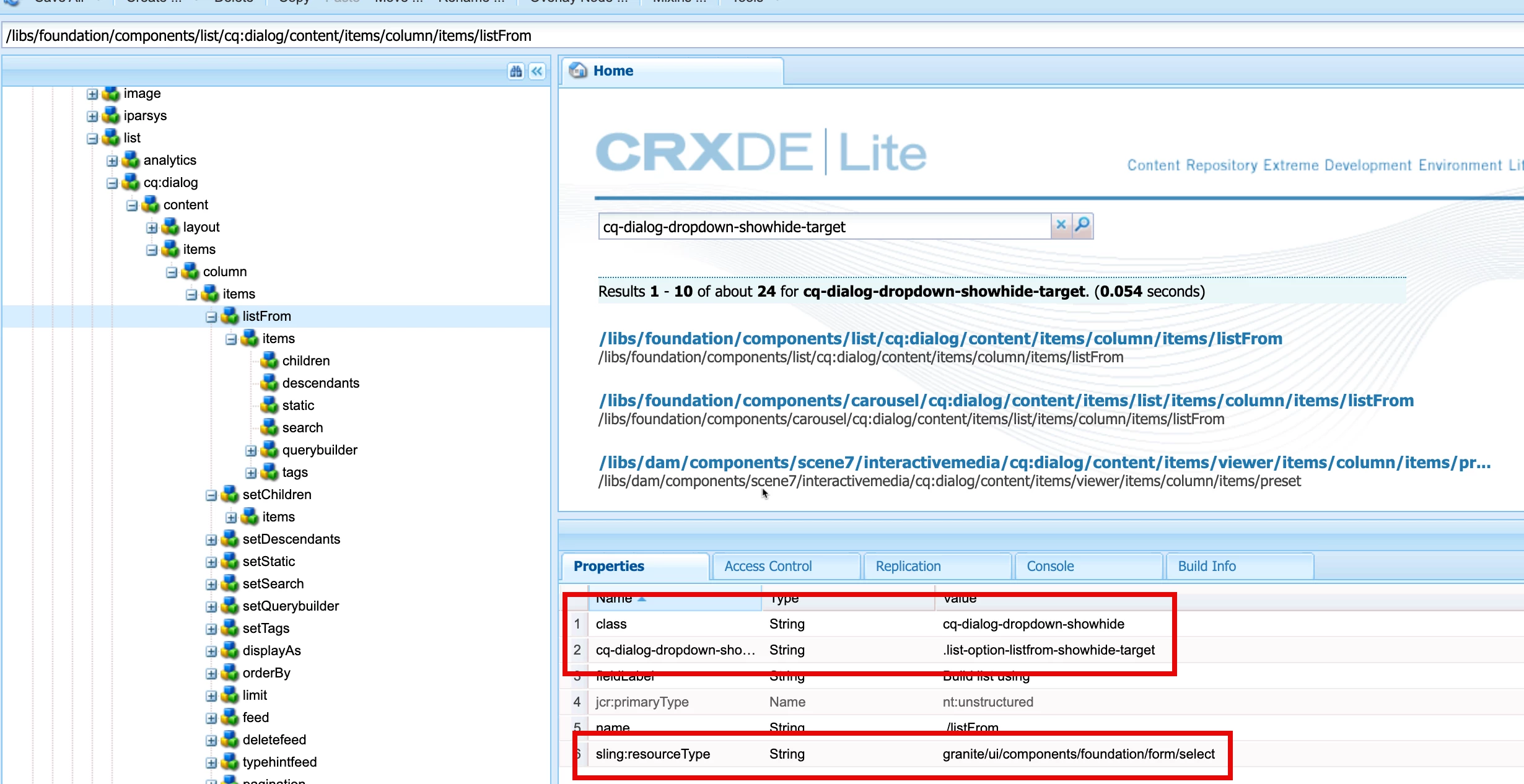Click the Home tab icon
The width and height of the screenshot is (1524, 784).
[x=579, y=71]
